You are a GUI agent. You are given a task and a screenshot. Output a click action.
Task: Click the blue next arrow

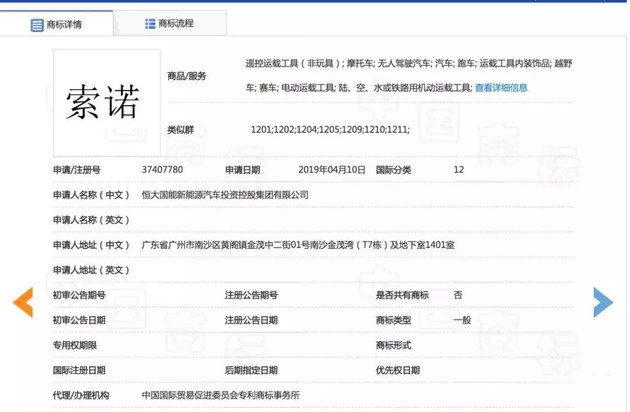point(603,302)
